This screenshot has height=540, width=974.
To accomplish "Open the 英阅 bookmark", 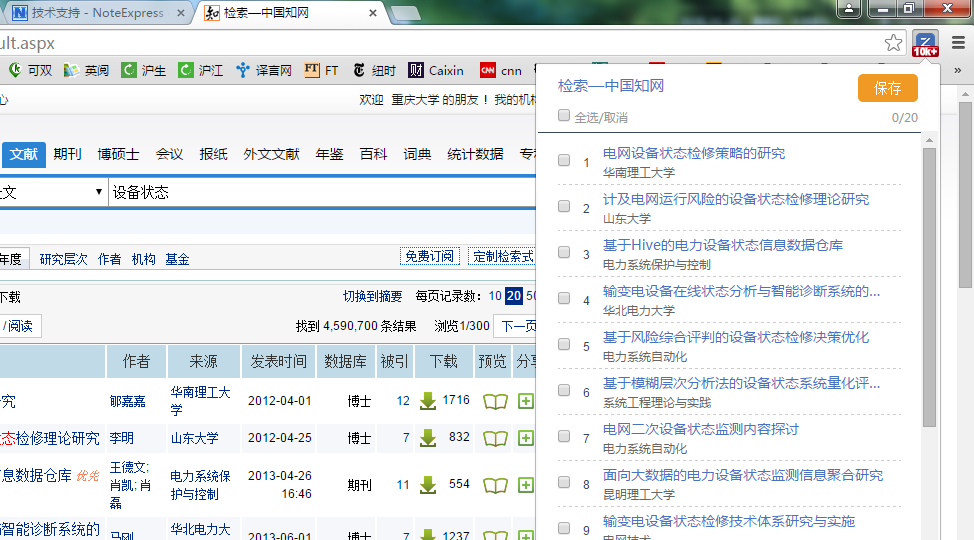I will pyautogui.click(x=86, y=70).
